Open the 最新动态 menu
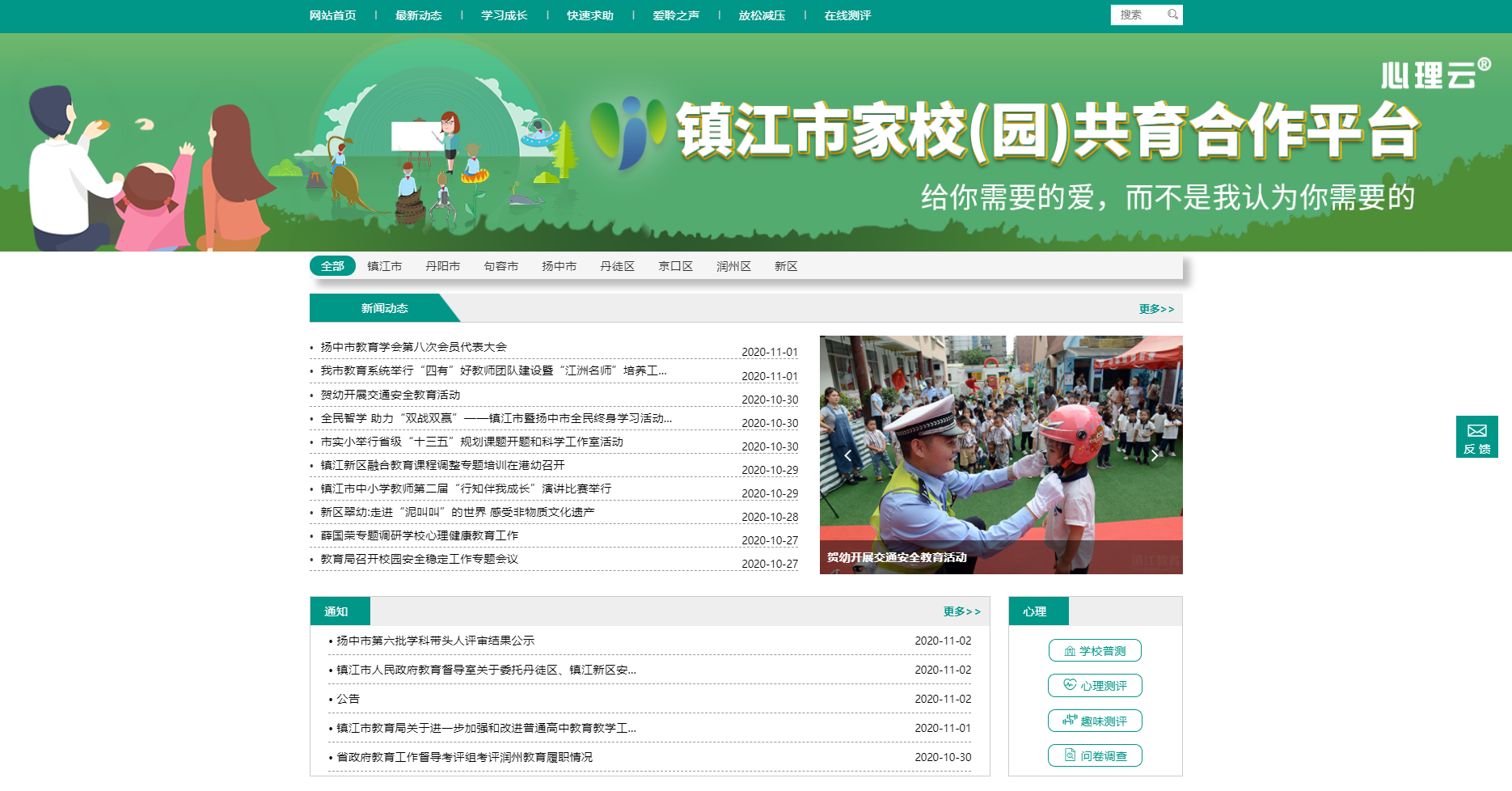Image resolution: width=1512 pixels, height=791 pixels. click(x=418, y=15)
